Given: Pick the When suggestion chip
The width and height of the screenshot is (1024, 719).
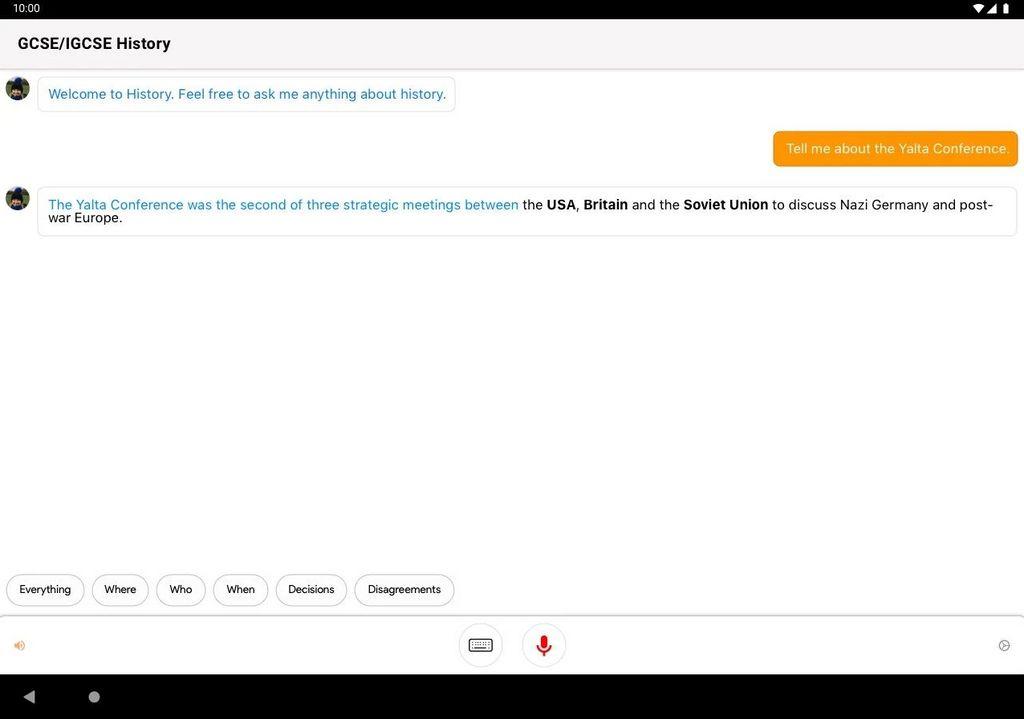Looking at the screenshot, I should 240,590.
